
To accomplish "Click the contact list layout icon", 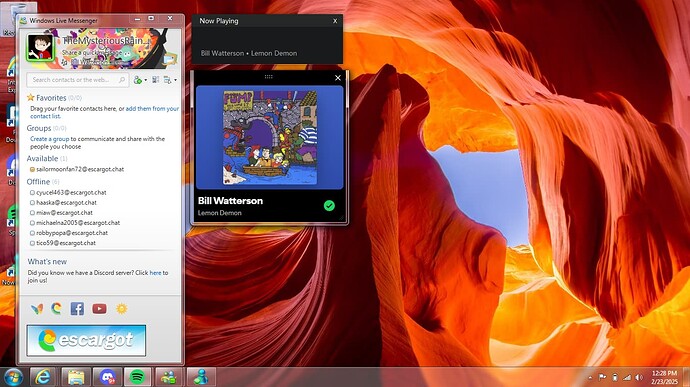I will coord(155,80).
